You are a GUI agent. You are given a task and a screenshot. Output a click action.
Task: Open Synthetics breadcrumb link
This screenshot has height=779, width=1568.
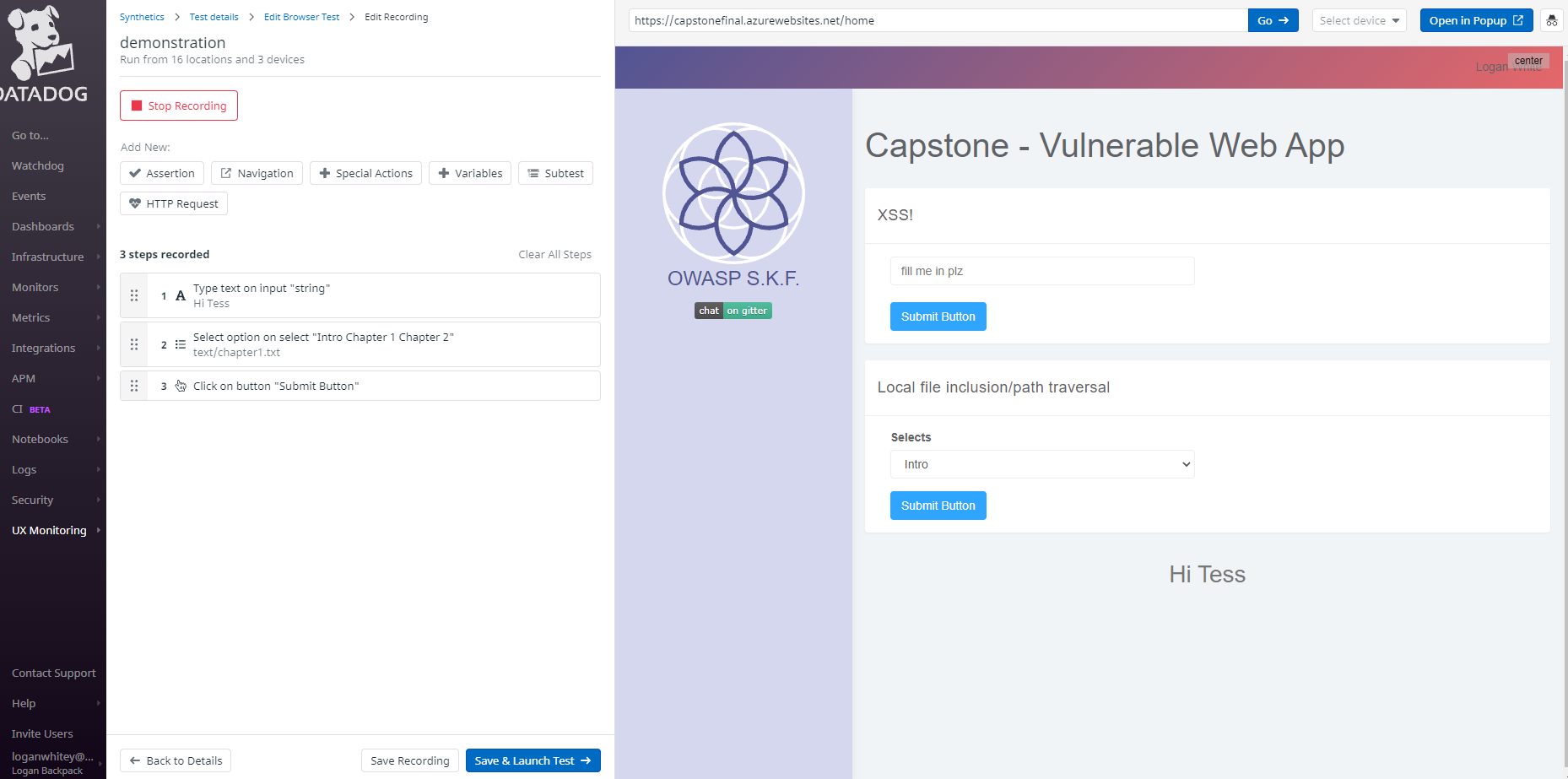[142, 17]
